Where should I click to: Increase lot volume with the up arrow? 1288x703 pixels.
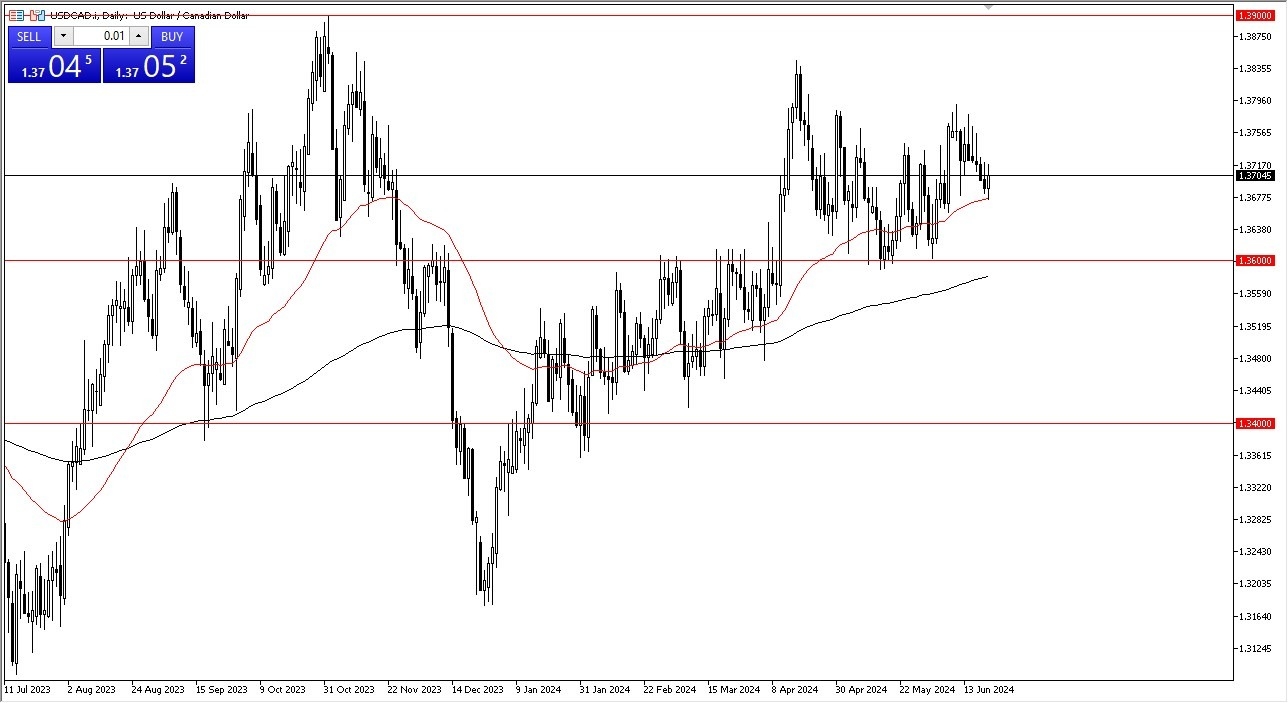pos(138,36)
